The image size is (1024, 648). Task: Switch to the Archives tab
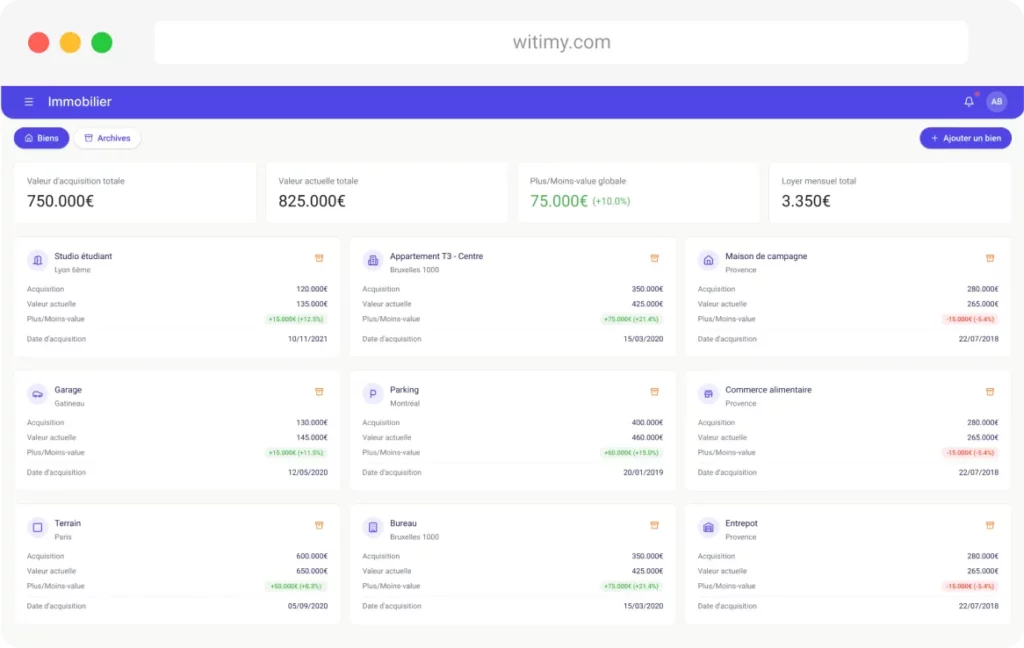tap(107, 138)
